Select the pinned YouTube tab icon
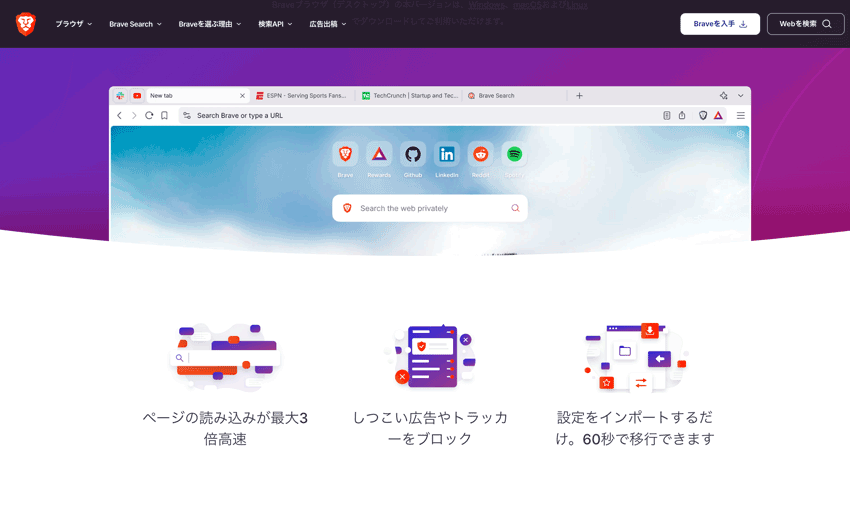Viewport: 850px width, 525px height. click(x=137, y=95)
